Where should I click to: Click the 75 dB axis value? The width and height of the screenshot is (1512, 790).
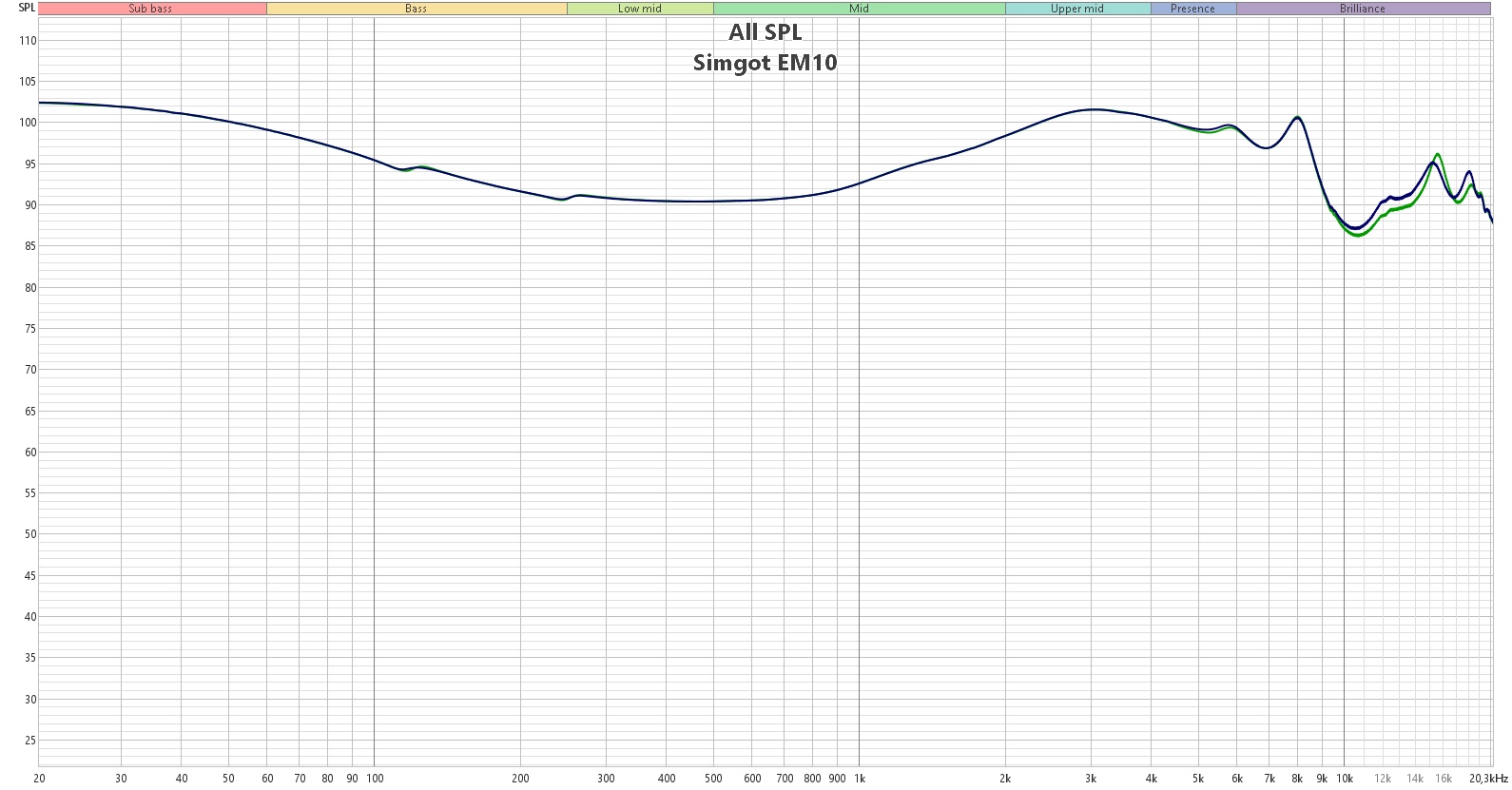(30, 329)
